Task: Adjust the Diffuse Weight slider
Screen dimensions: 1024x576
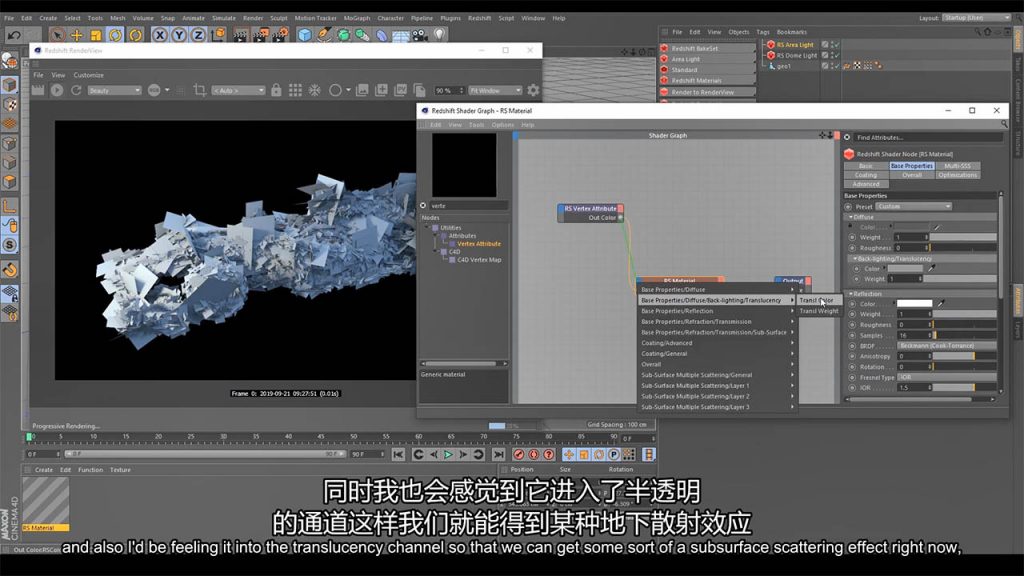Action: 963,237
